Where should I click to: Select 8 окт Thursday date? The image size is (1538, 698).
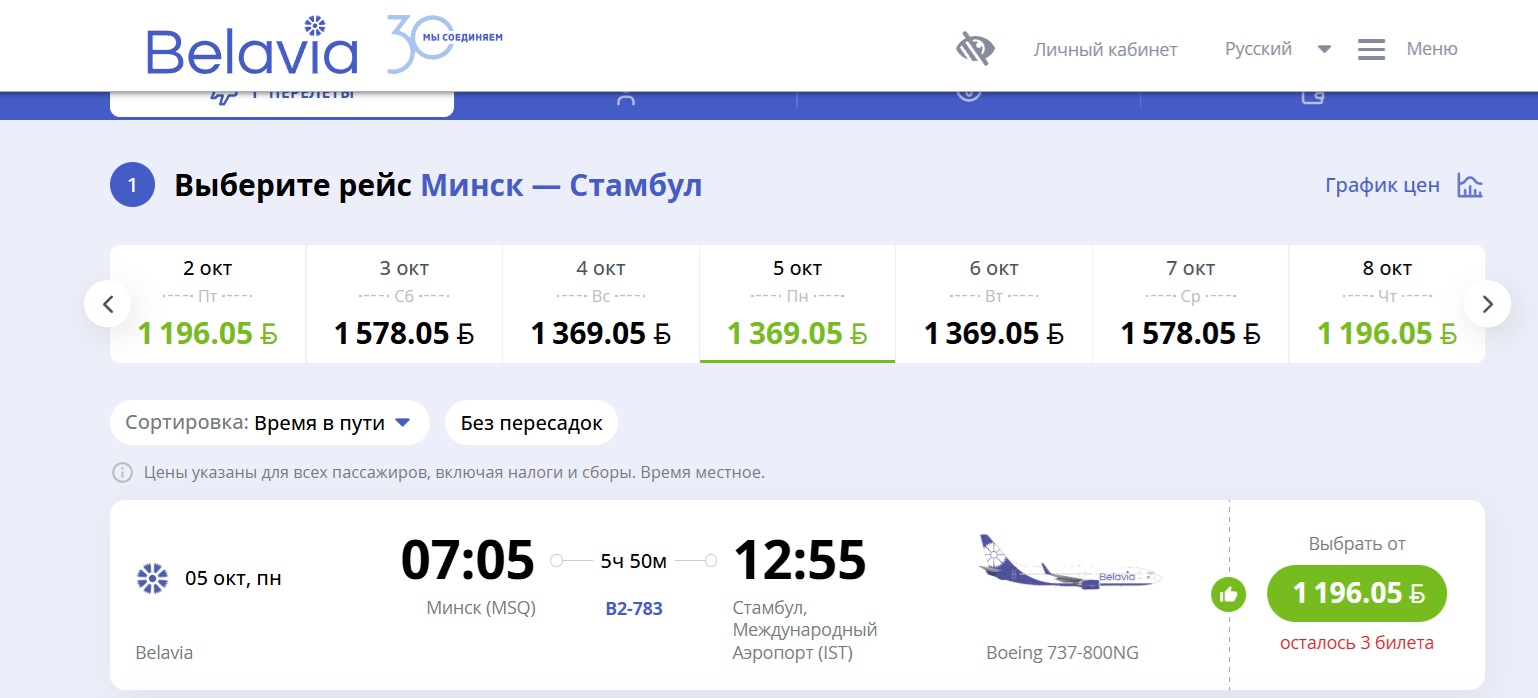coord(1387,304)
